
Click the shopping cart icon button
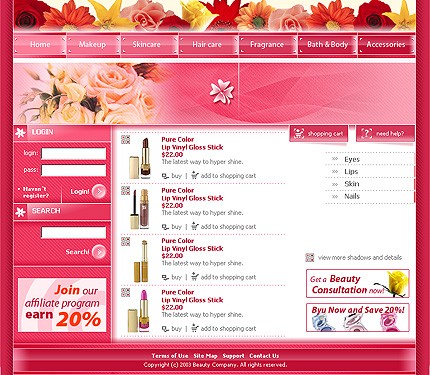pyautogui.click(x=319, y=134)
